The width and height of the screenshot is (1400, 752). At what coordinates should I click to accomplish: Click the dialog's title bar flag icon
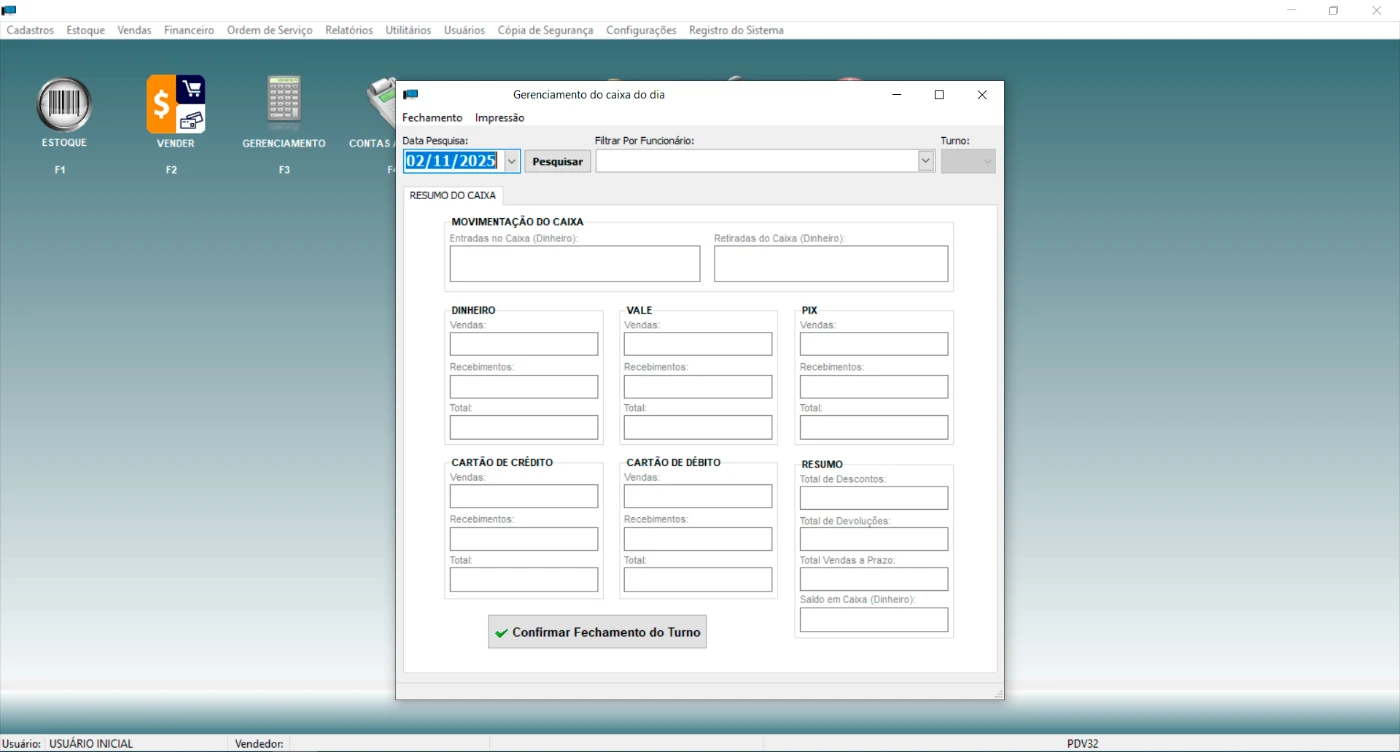point(410,95)
